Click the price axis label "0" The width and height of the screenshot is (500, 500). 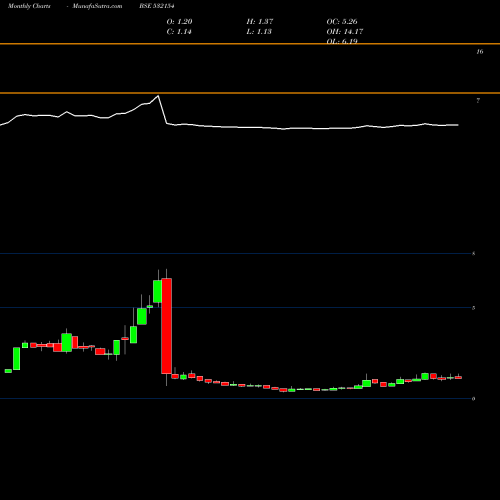click(473, 399)
